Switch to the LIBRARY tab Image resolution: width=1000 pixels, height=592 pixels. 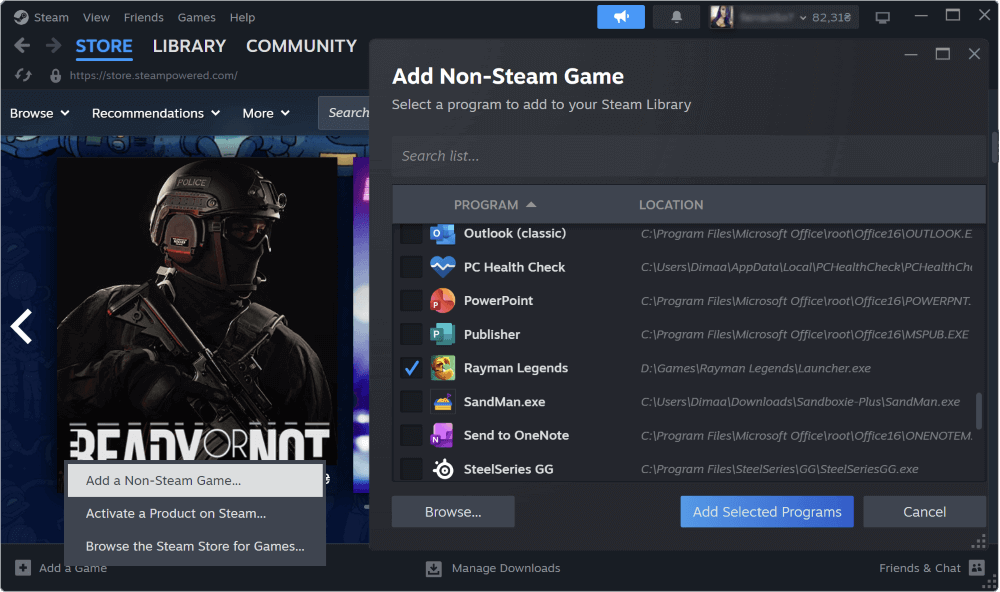(189, 46)
